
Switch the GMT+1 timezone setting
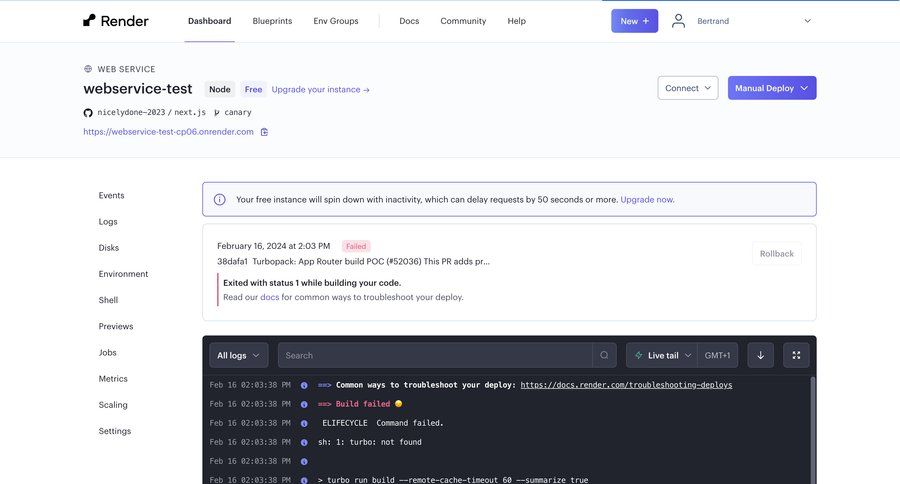(x=717, y=355)
